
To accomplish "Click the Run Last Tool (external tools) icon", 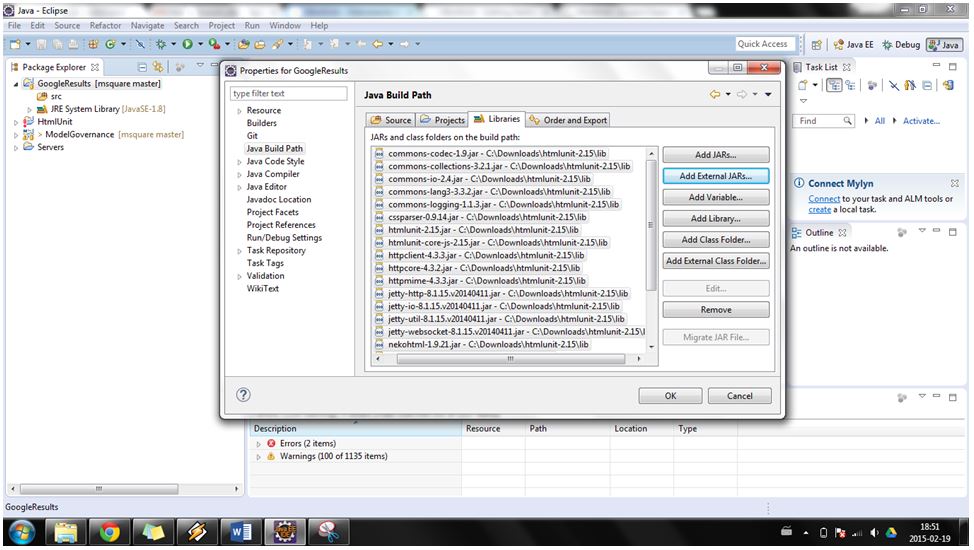I will tap(214, 44).
